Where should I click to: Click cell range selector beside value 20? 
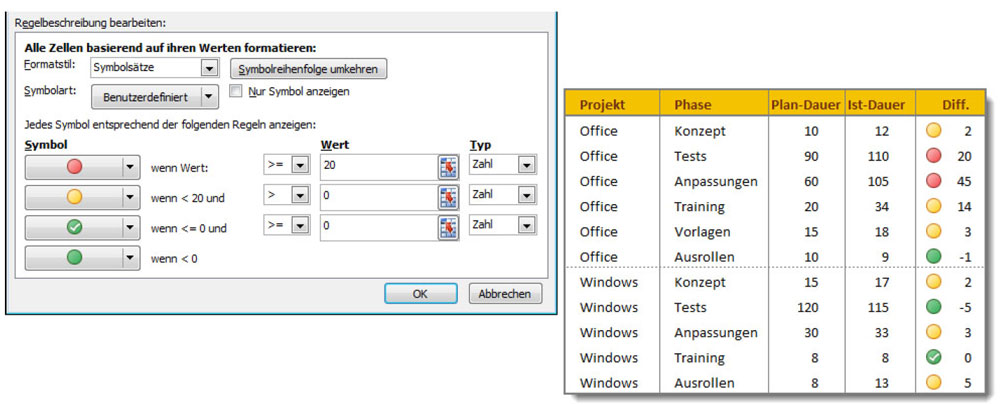point(447,167)
